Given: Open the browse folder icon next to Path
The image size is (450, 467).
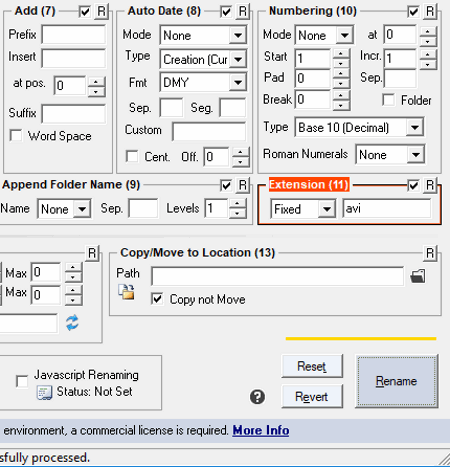Looking at the screenshot, I should 418,276.
